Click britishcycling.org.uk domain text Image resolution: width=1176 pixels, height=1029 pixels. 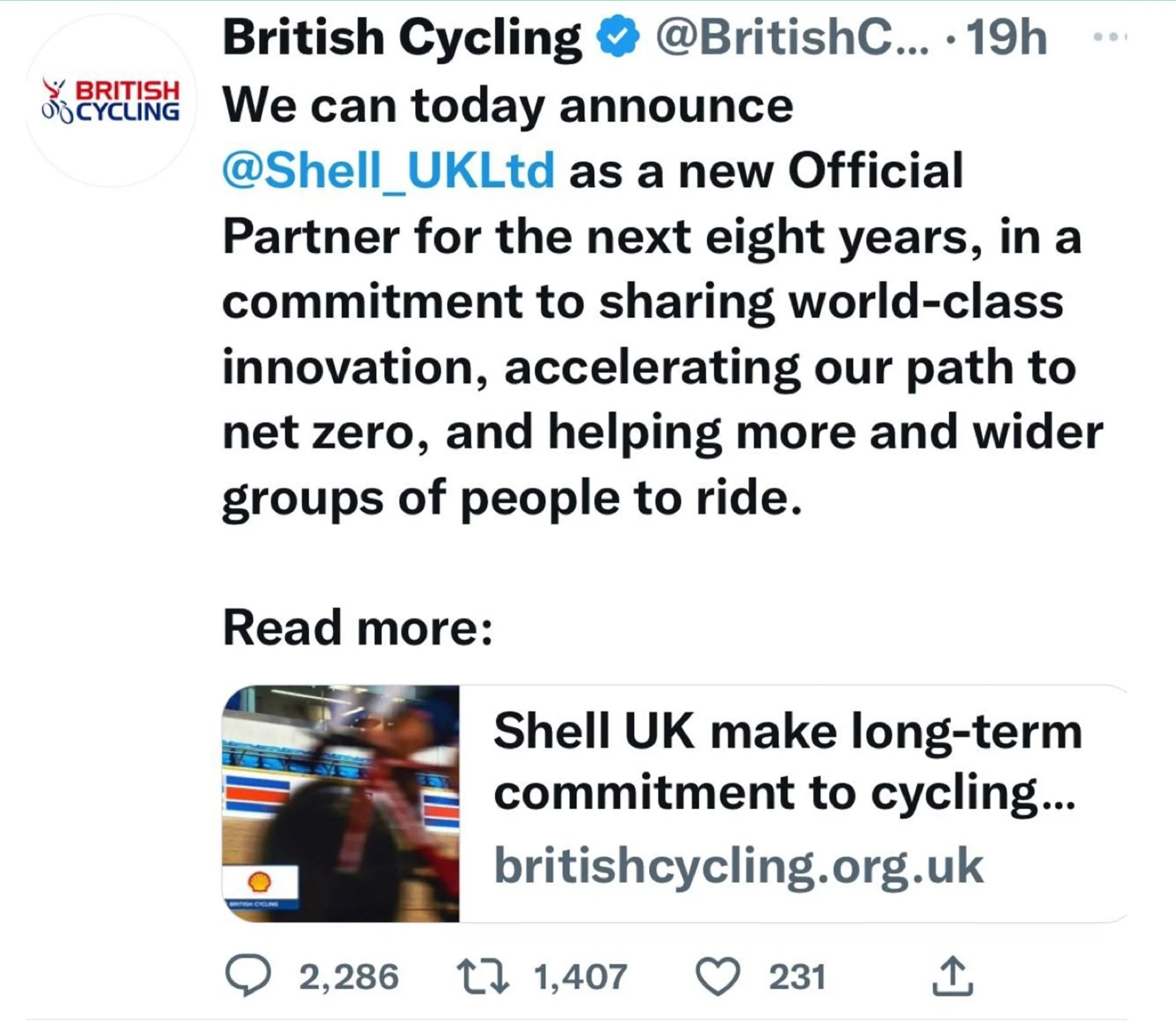point(738,866)
